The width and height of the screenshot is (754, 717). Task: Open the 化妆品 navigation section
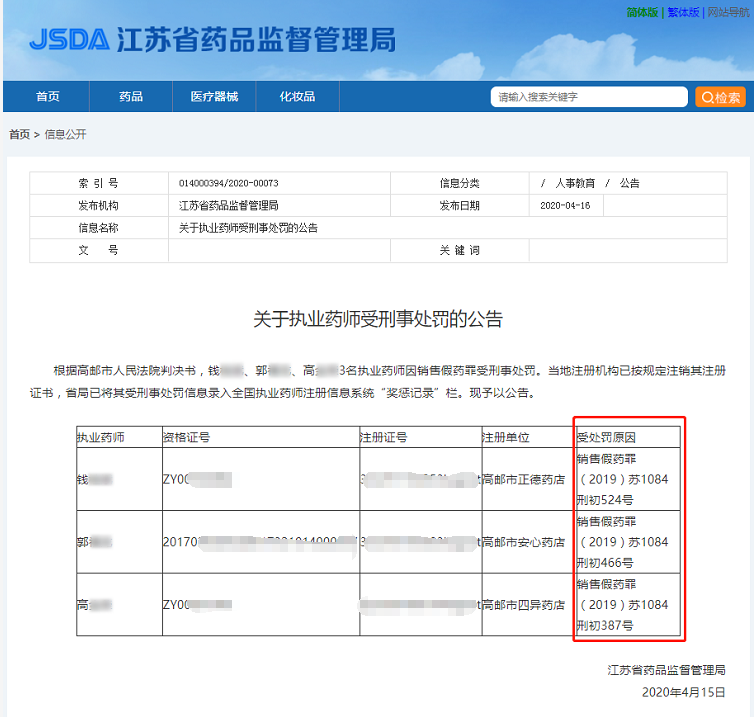coord(297,97)
